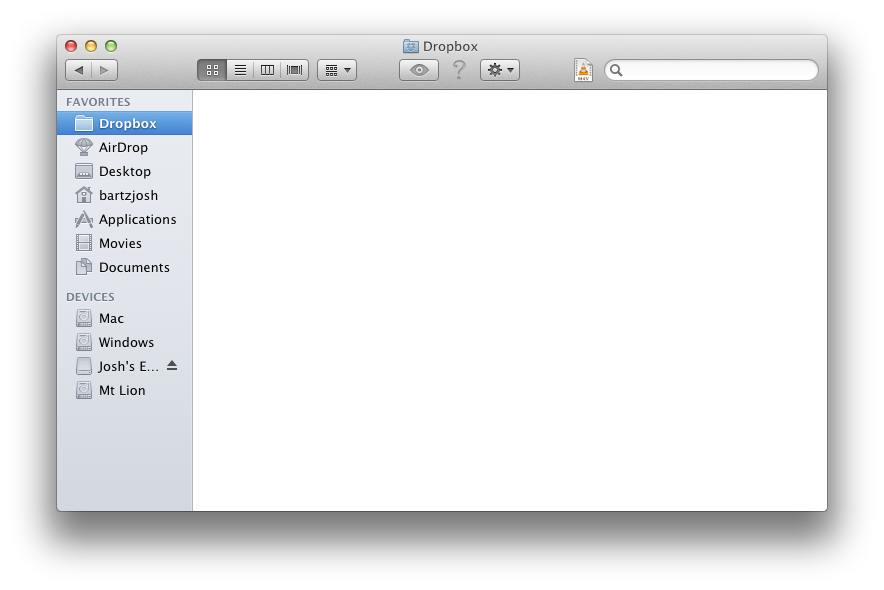Click the FAVORITES section header

[x=98, y=102]
